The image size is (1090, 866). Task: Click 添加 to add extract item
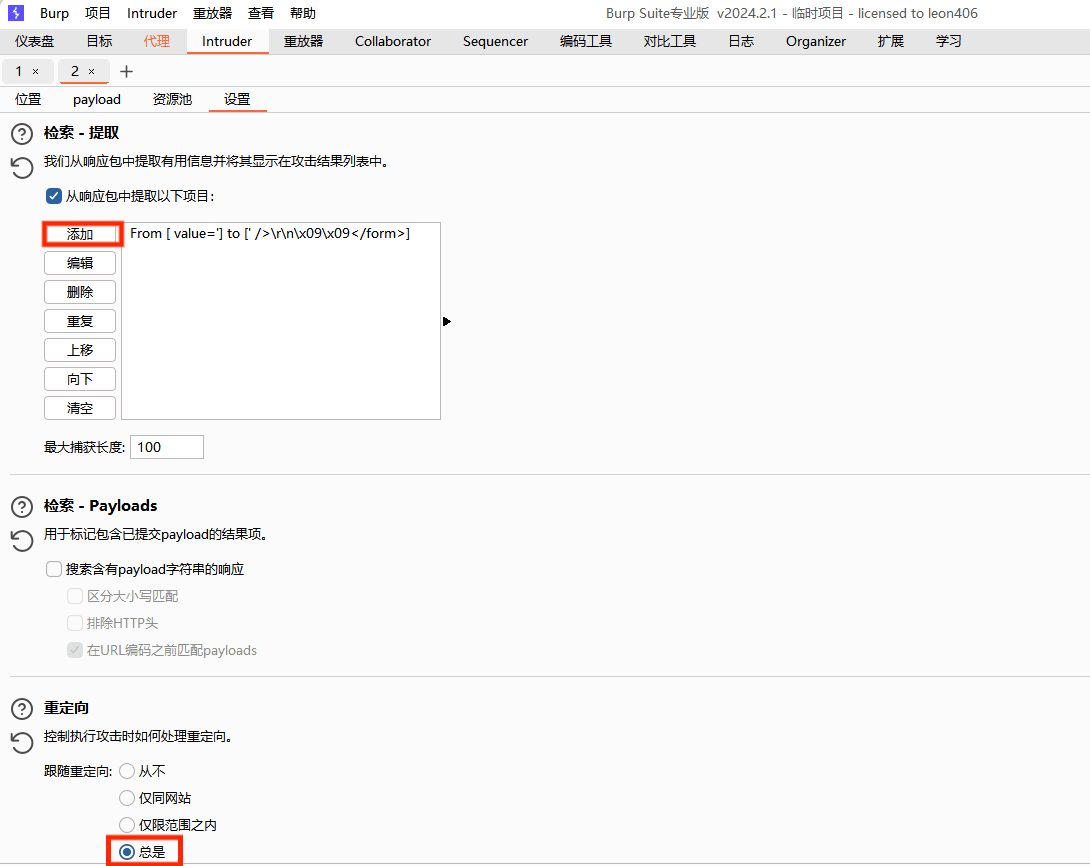click(x=80, y=234)
